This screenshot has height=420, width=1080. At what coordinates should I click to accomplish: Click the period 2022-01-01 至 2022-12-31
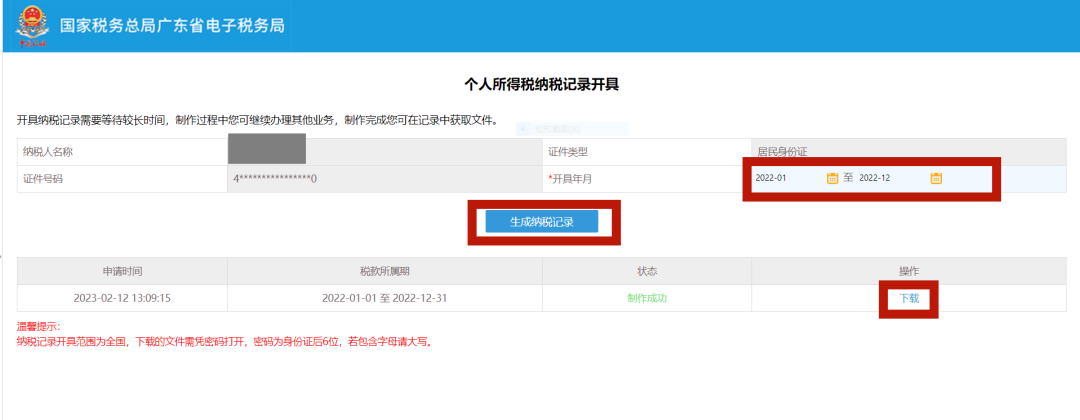(x=385, y=299)
